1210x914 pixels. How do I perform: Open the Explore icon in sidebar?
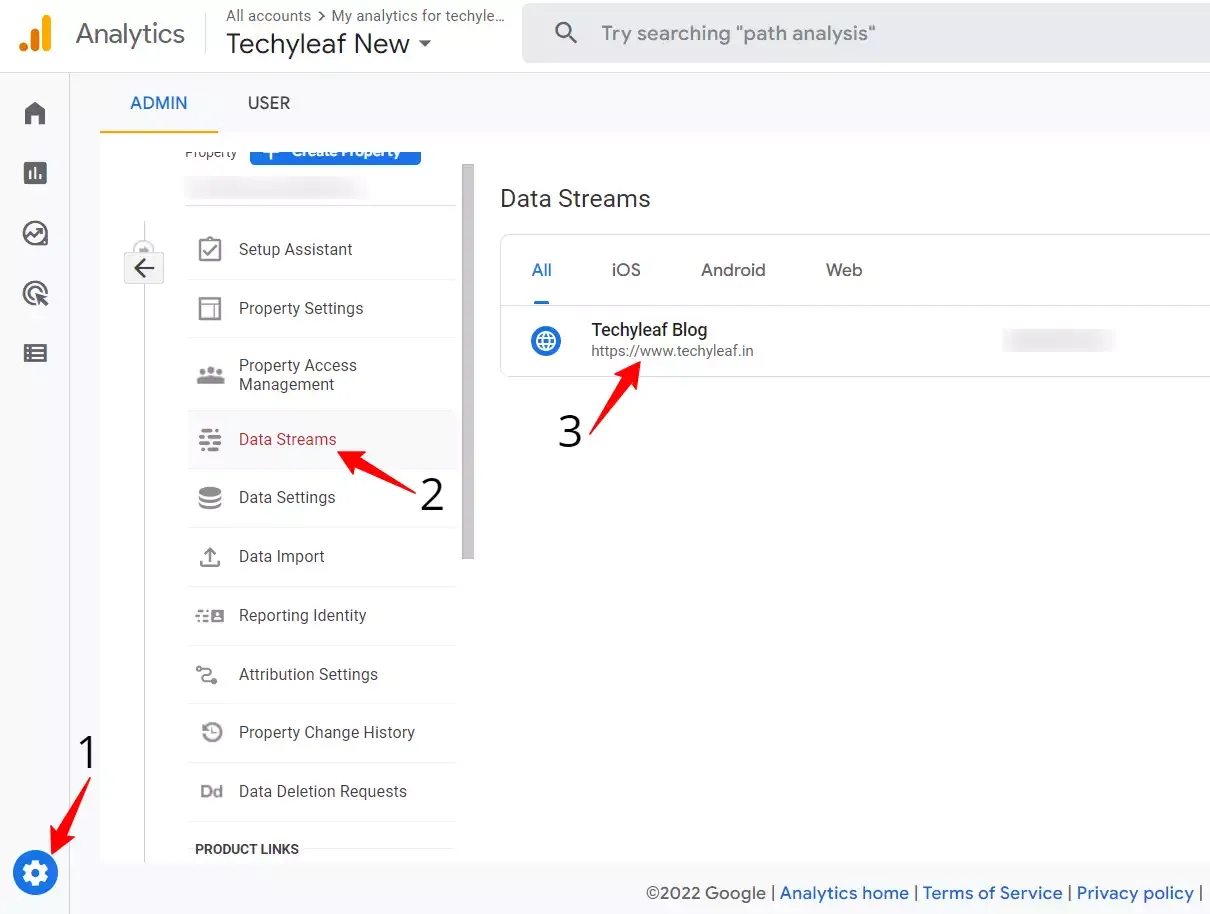35,233
